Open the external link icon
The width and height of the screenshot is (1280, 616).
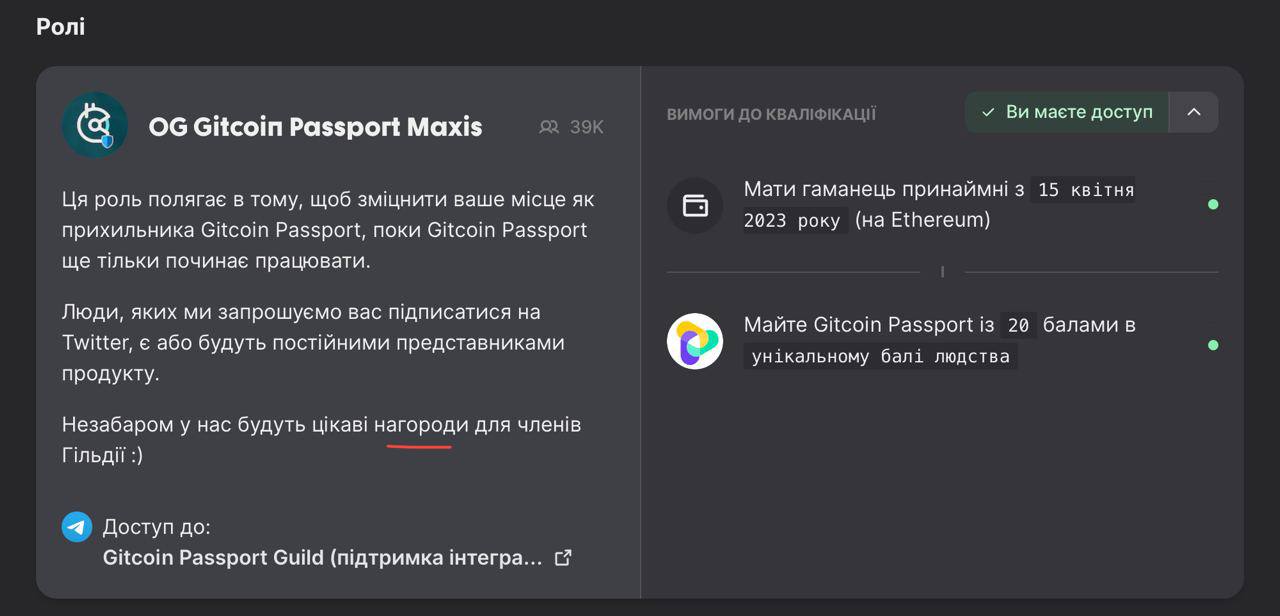point(563,558)
